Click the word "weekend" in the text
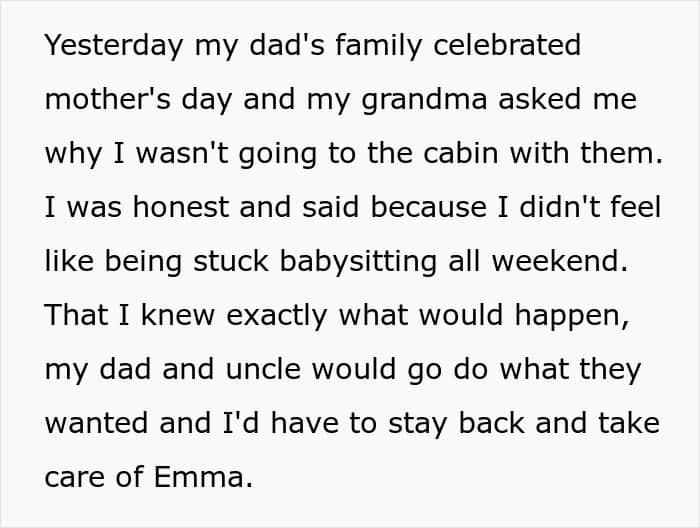The height and width of the screenshot is (528, 700). point(559,261)
